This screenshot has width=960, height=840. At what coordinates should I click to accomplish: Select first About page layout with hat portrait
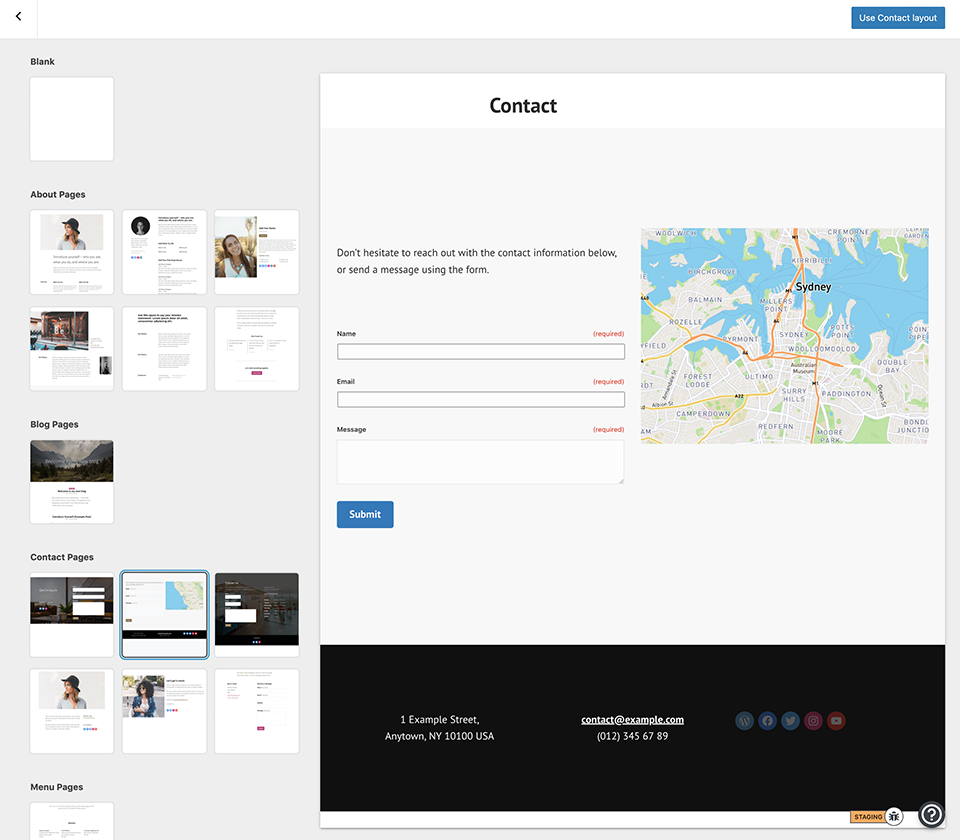72,252
